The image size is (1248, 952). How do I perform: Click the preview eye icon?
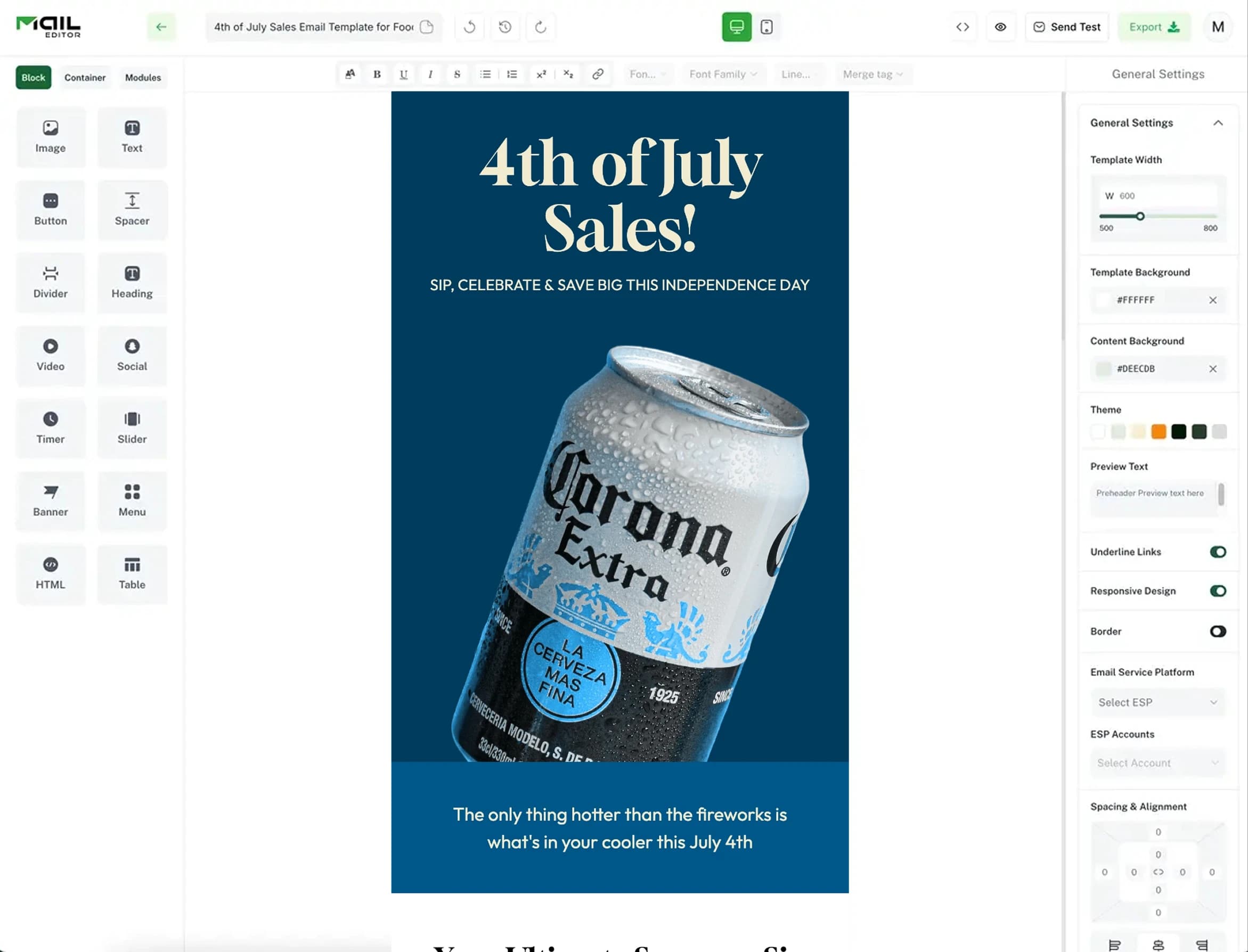pyautogui.click(x=1000, y=27)
